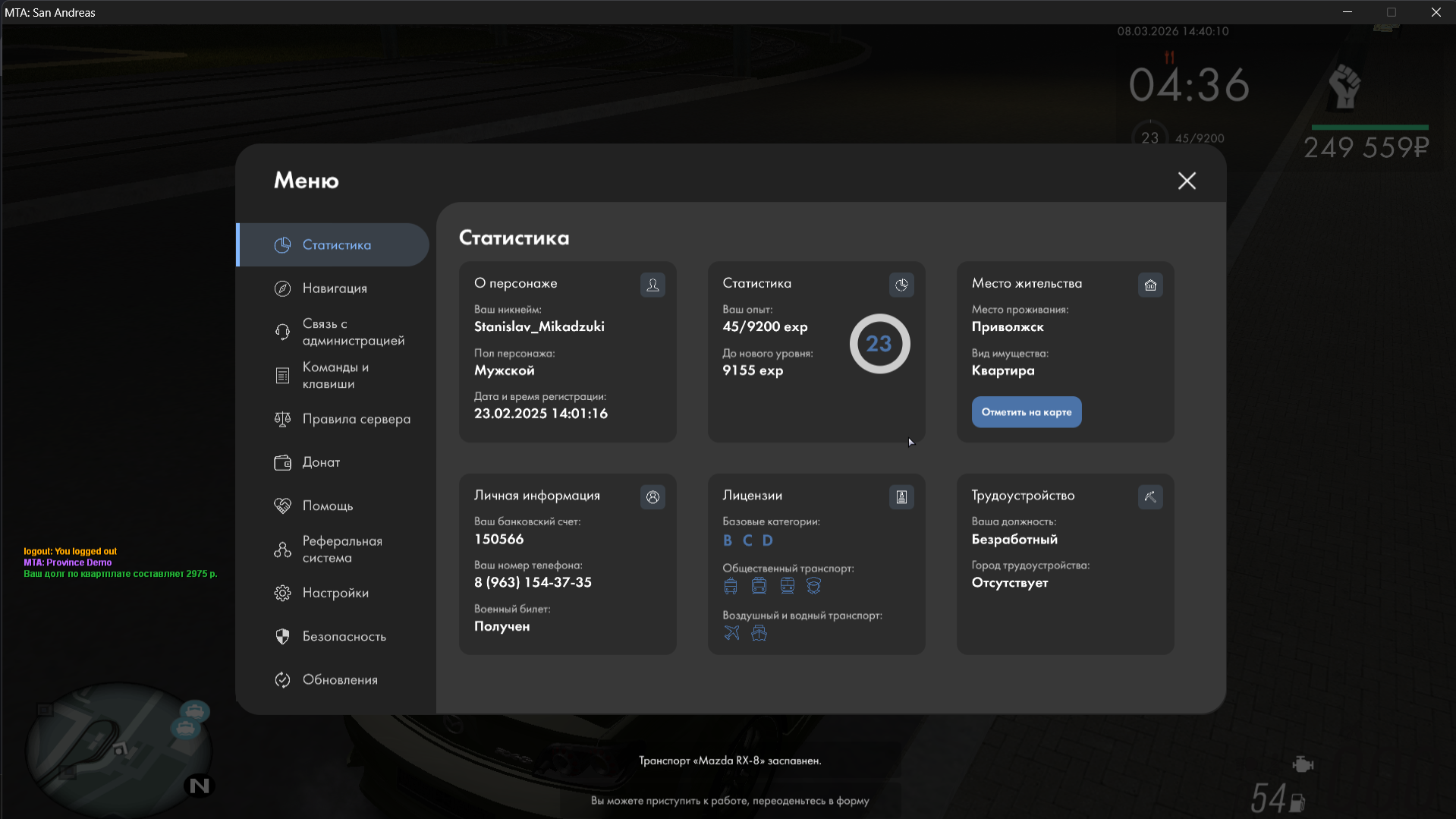Screen dimensions: 1456x819
Task: Open the Навигация menu section
Action: pyautogui.click(x=334, y=288)
